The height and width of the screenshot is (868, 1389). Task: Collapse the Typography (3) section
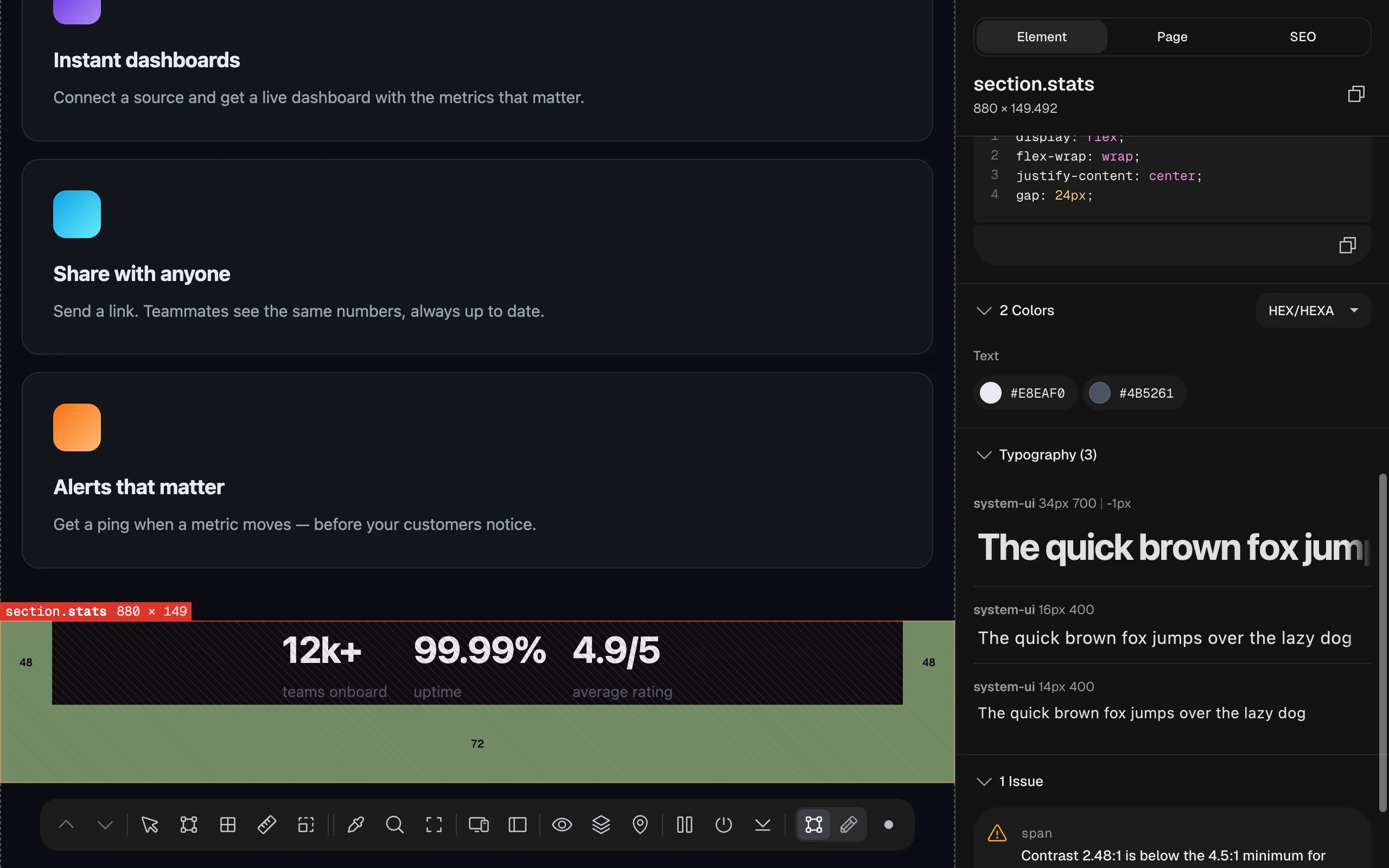pos(984,455)
